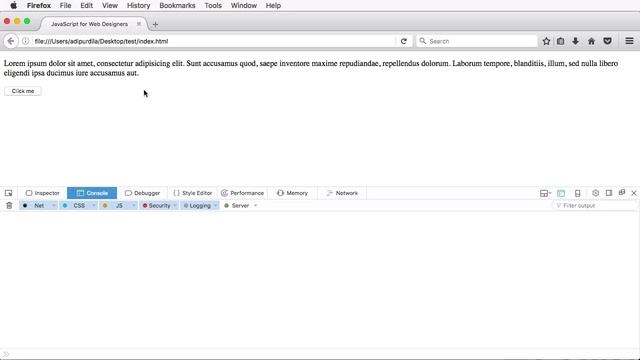Open the Memory tab

pyautogui.click(x=292, y=193)
